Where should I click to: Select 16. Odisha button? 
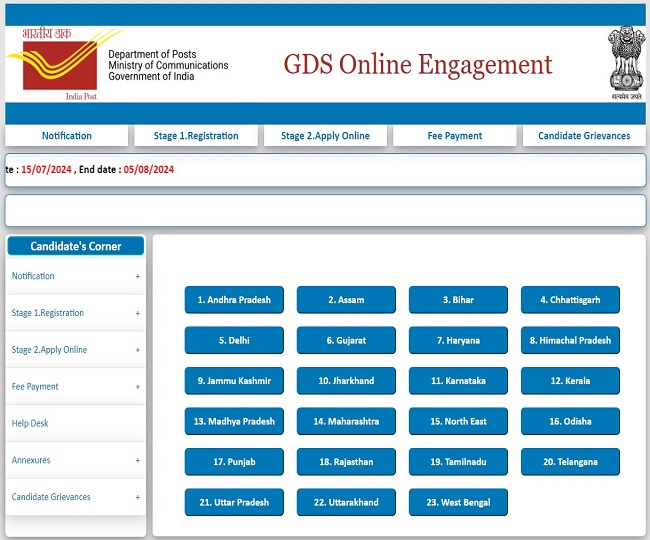pyautogui.click(x=570, y=421)
